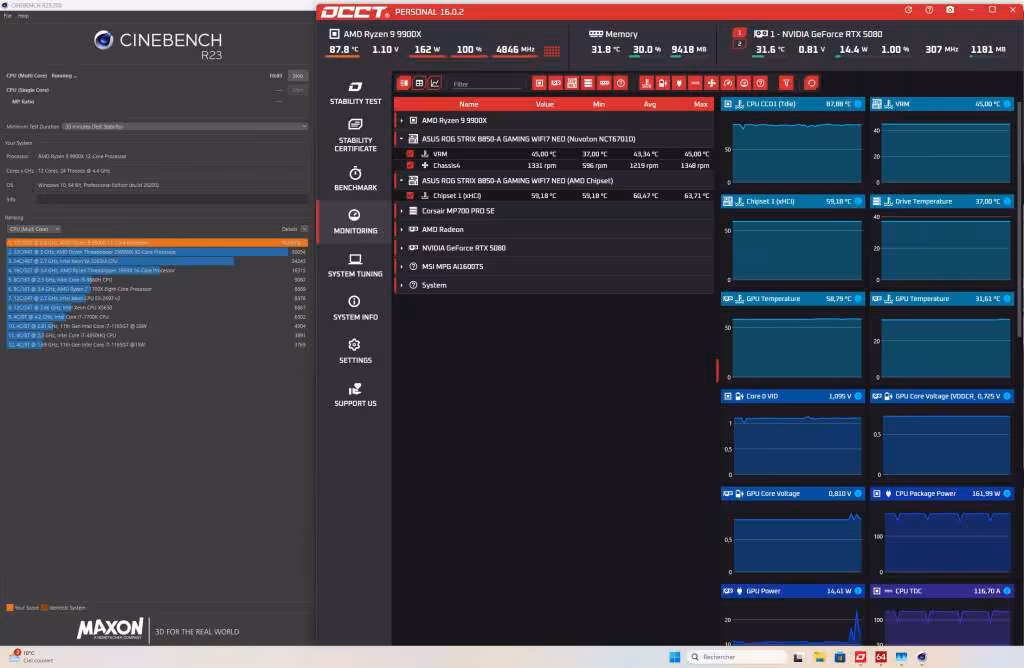Click Start button beside CPU (Single Core)

pyautogui.click(x=298, y=90)
